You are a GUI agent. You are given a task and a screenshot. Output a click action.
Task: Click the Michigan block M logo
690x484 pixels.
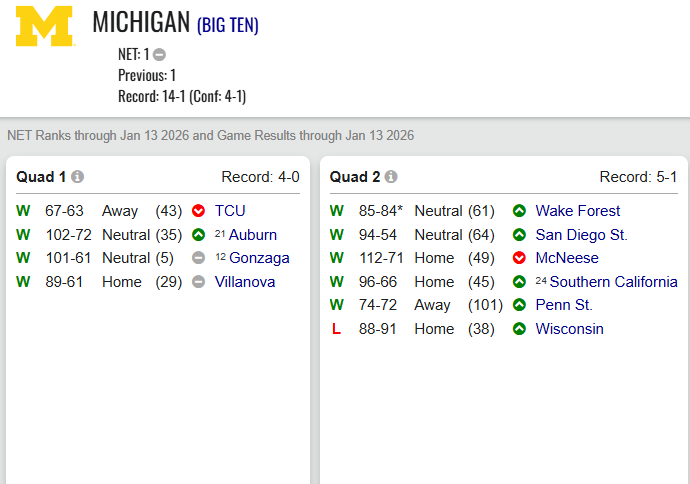coord(45,27)
